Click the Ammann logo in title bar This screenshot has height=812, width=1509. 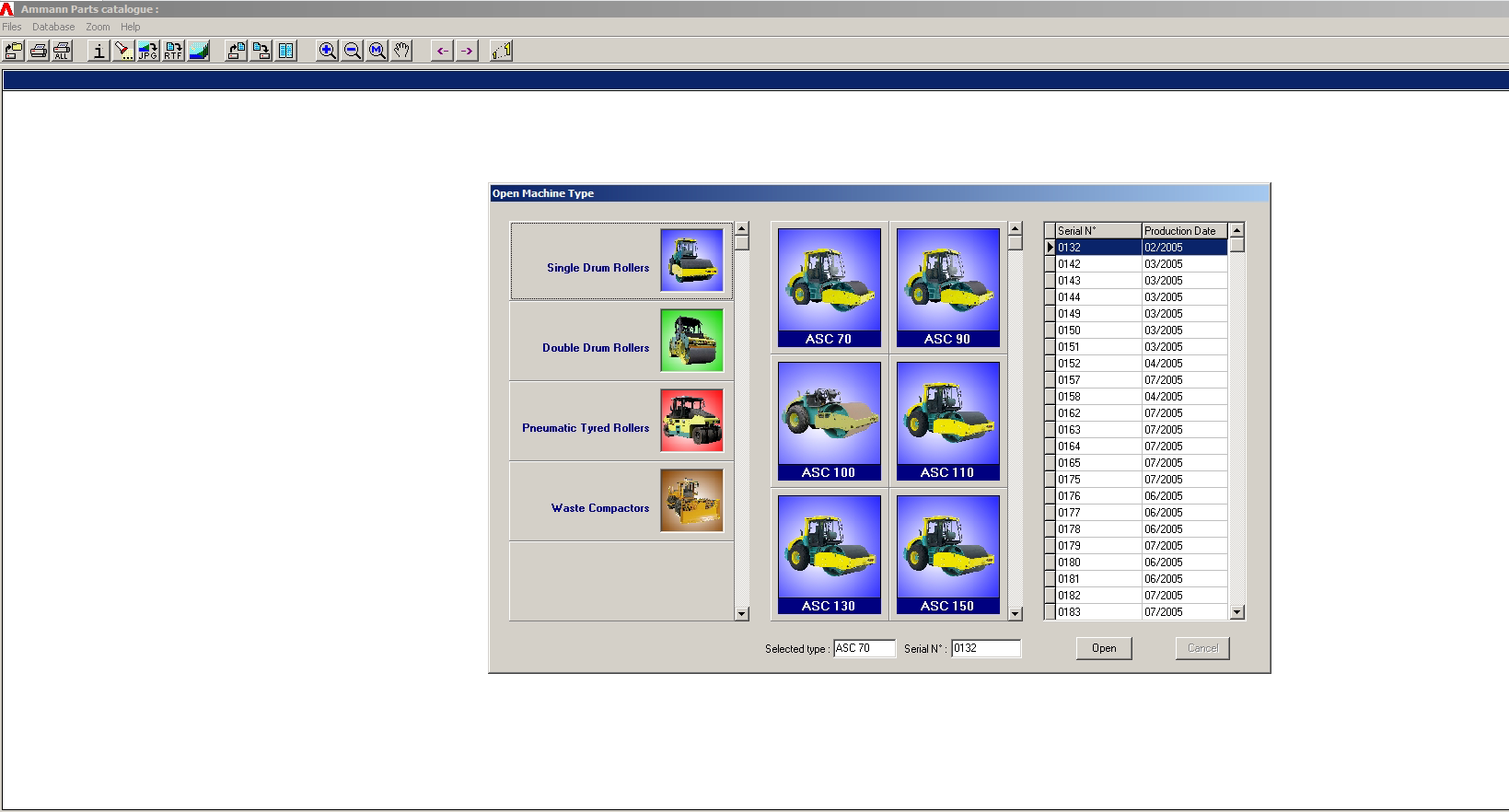7,9
